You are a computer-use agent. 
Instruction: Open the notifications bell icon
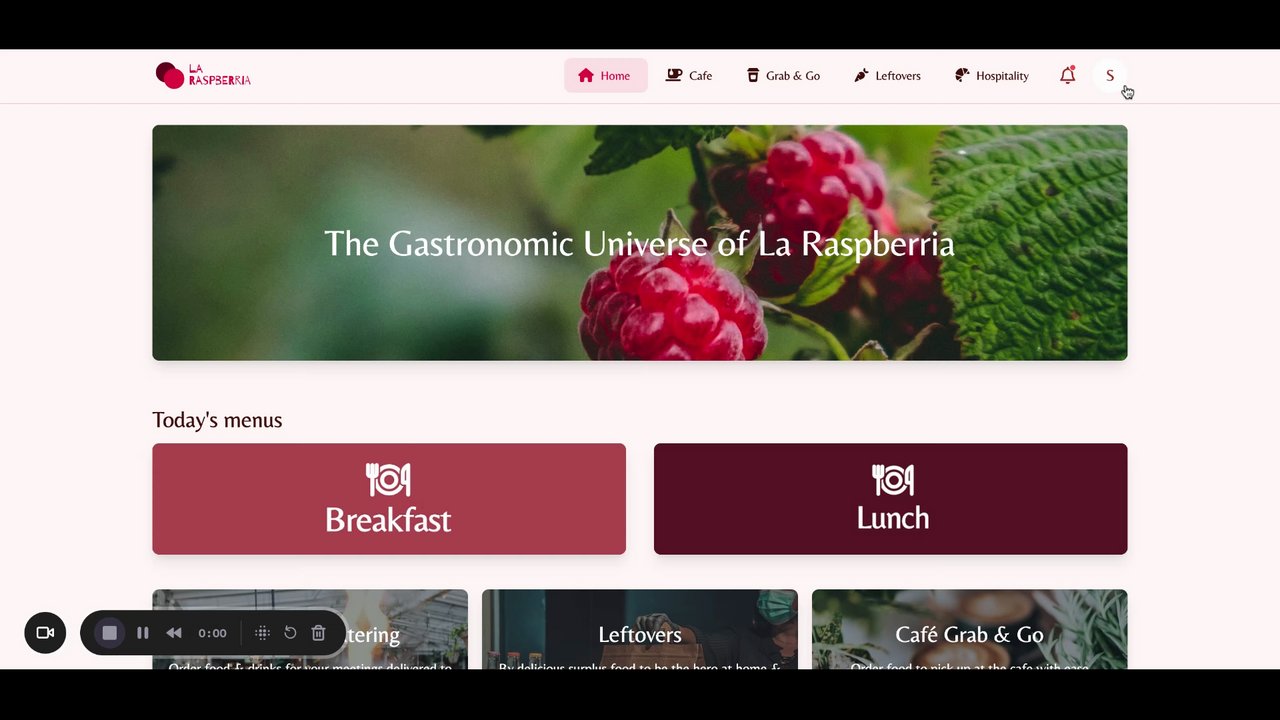click(1068, 75)
